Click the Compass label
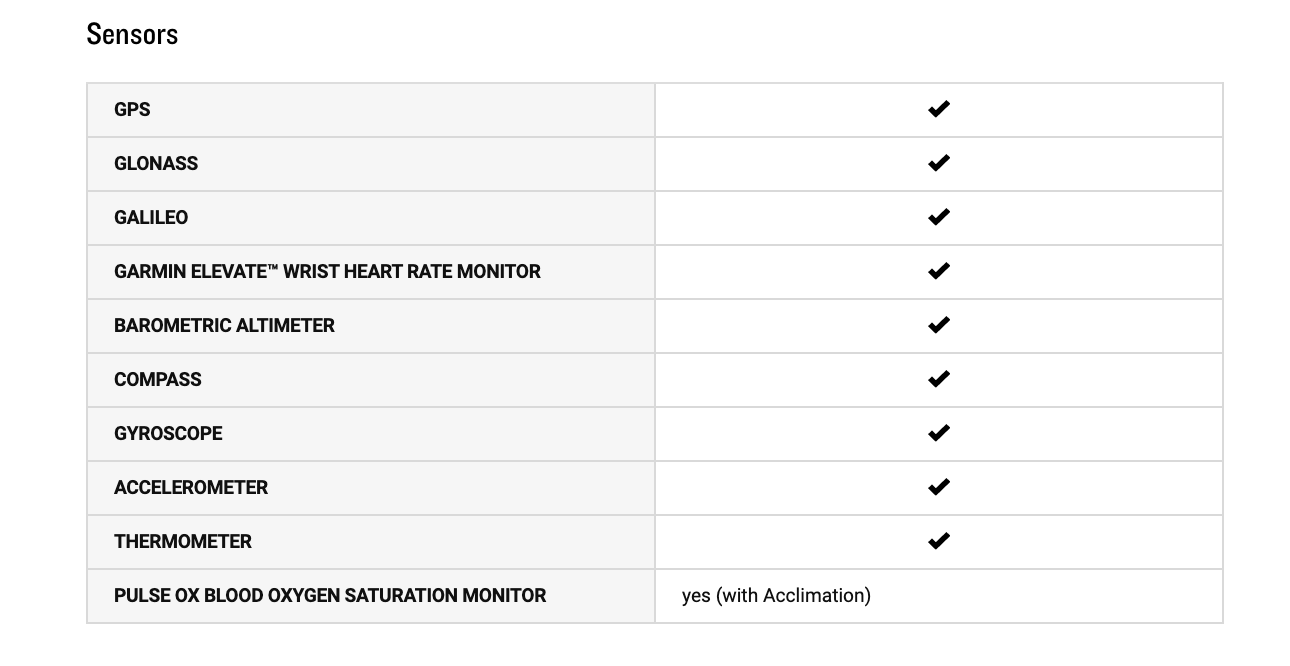 [158, 380]
